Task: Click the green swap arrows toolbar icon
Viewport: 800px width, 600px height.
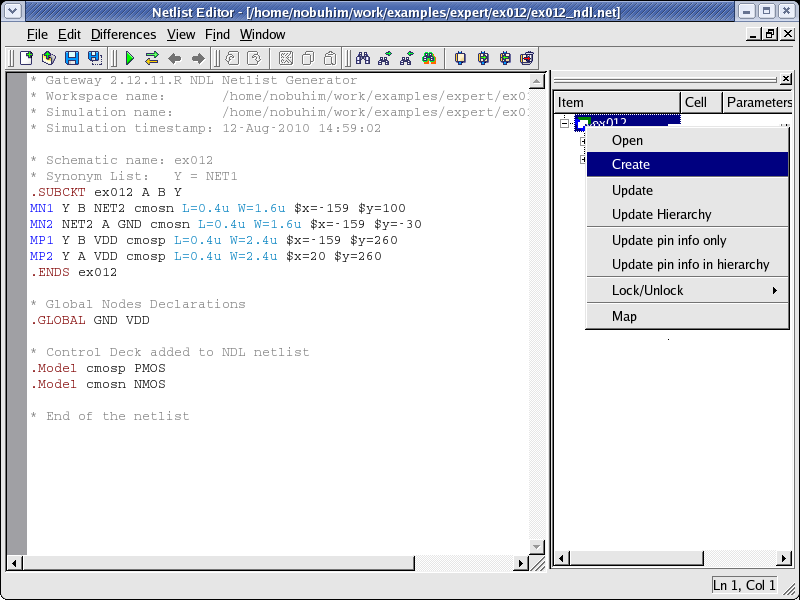Action: click(152, 58)
